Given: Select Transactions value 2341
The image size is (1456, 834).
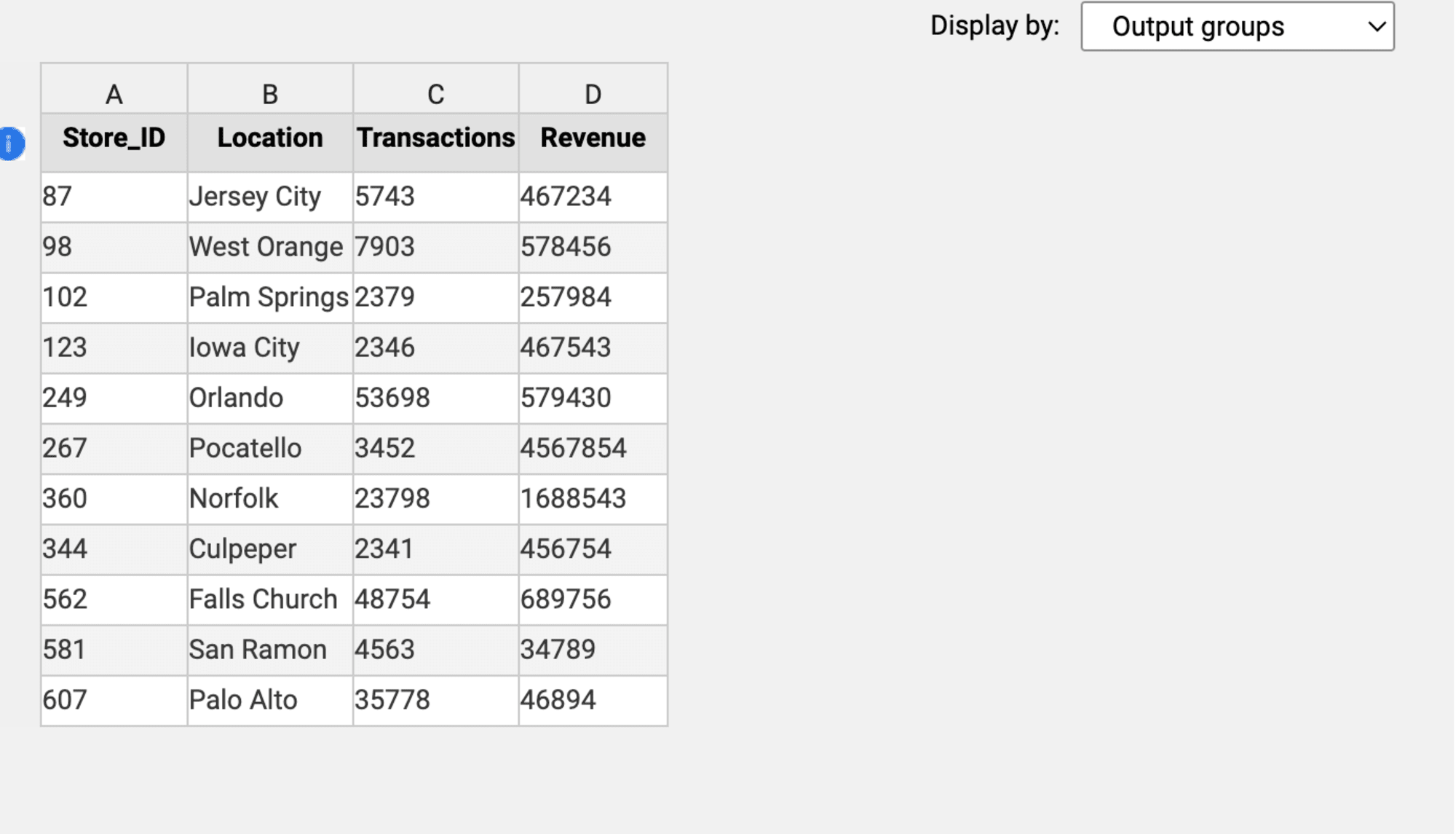Looking at the screenshot, I should tap(436, 549).
